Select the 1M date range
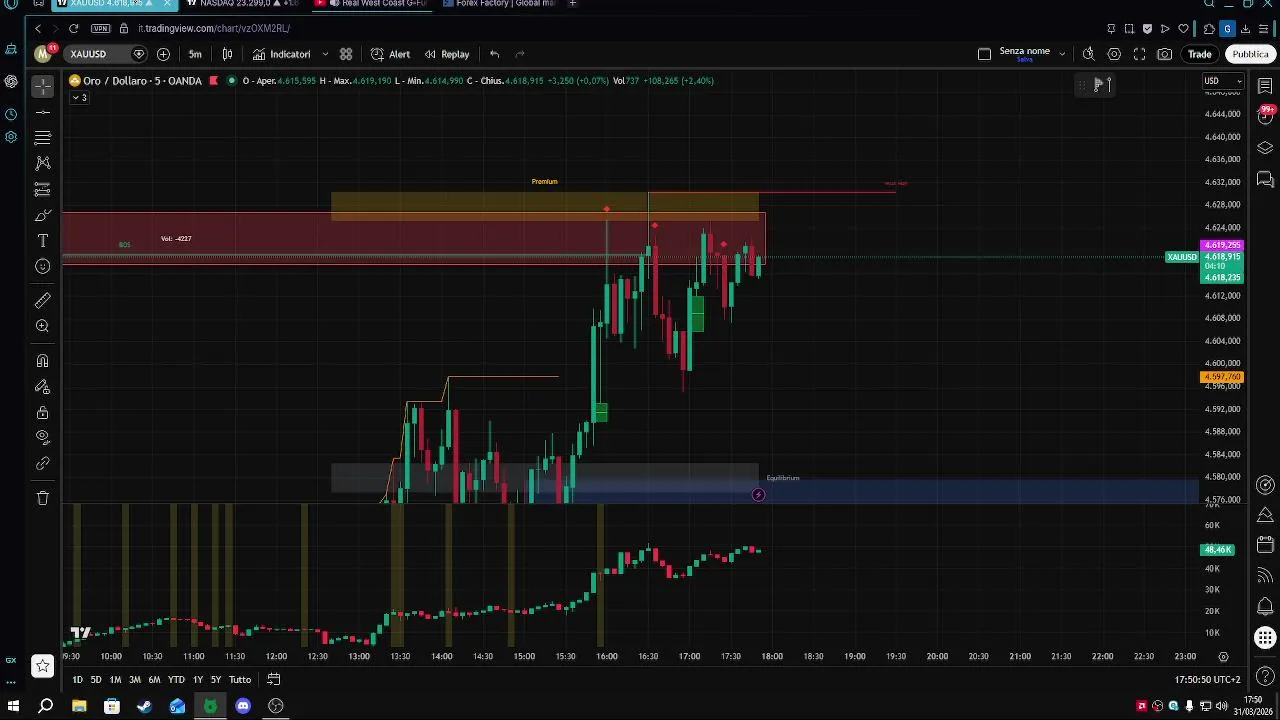This screenshot has height=720, width=1280. click(x=115, y=680)
